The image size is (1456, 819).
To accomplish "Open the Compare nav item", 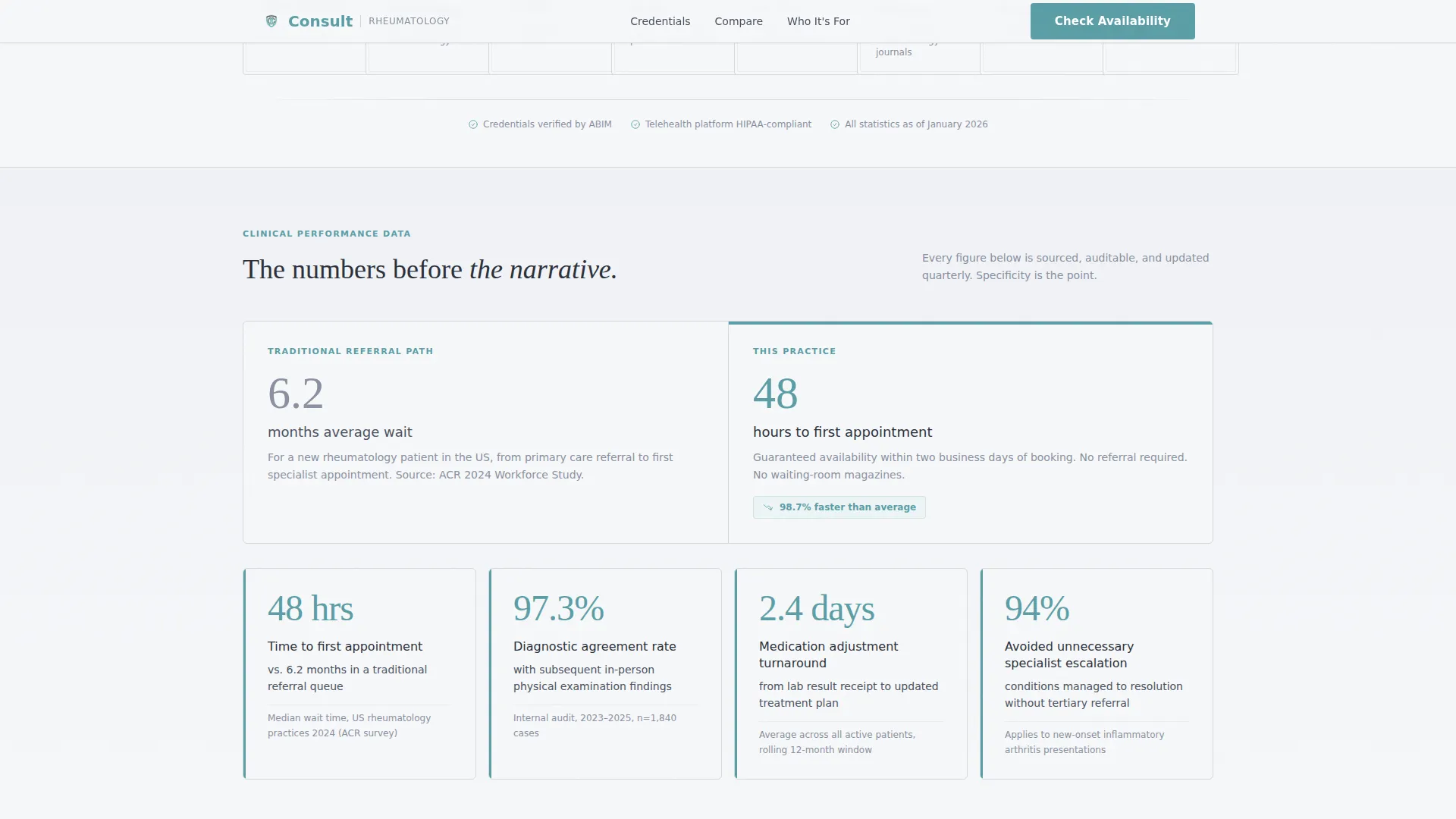I will click(739, 21).
